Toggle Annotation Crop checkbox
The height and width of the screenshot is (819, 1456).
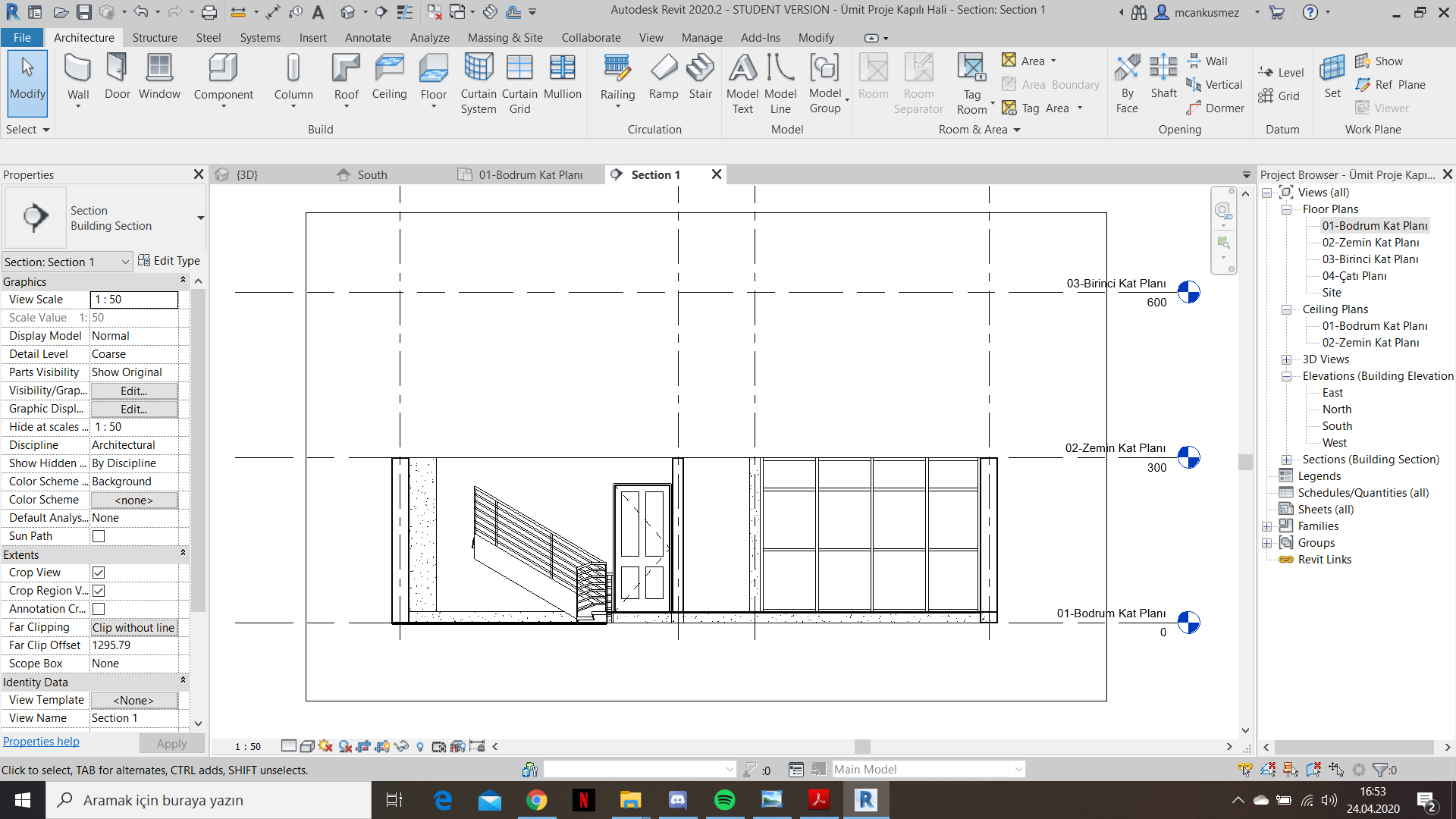point(99,609)
